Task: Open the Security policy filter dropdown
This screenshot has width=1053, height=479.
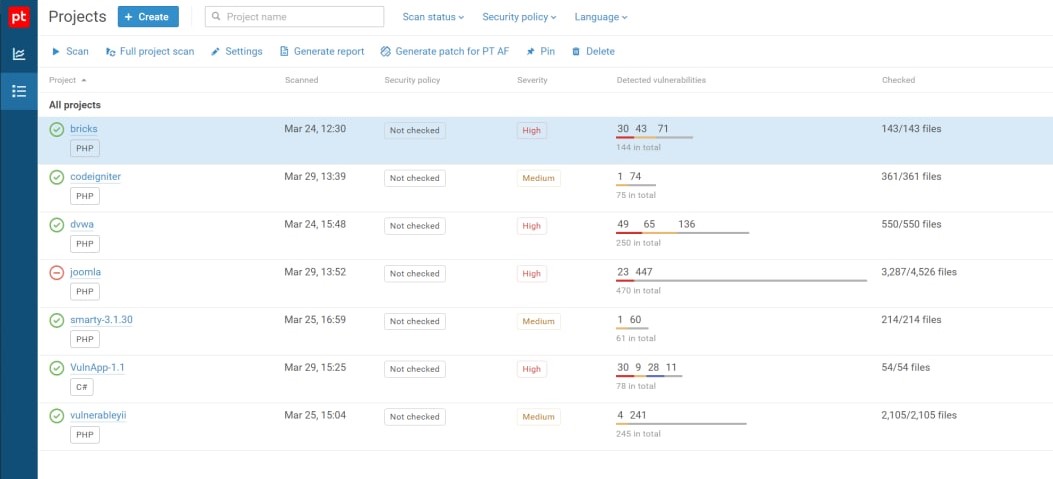Action: coord(519,17)
